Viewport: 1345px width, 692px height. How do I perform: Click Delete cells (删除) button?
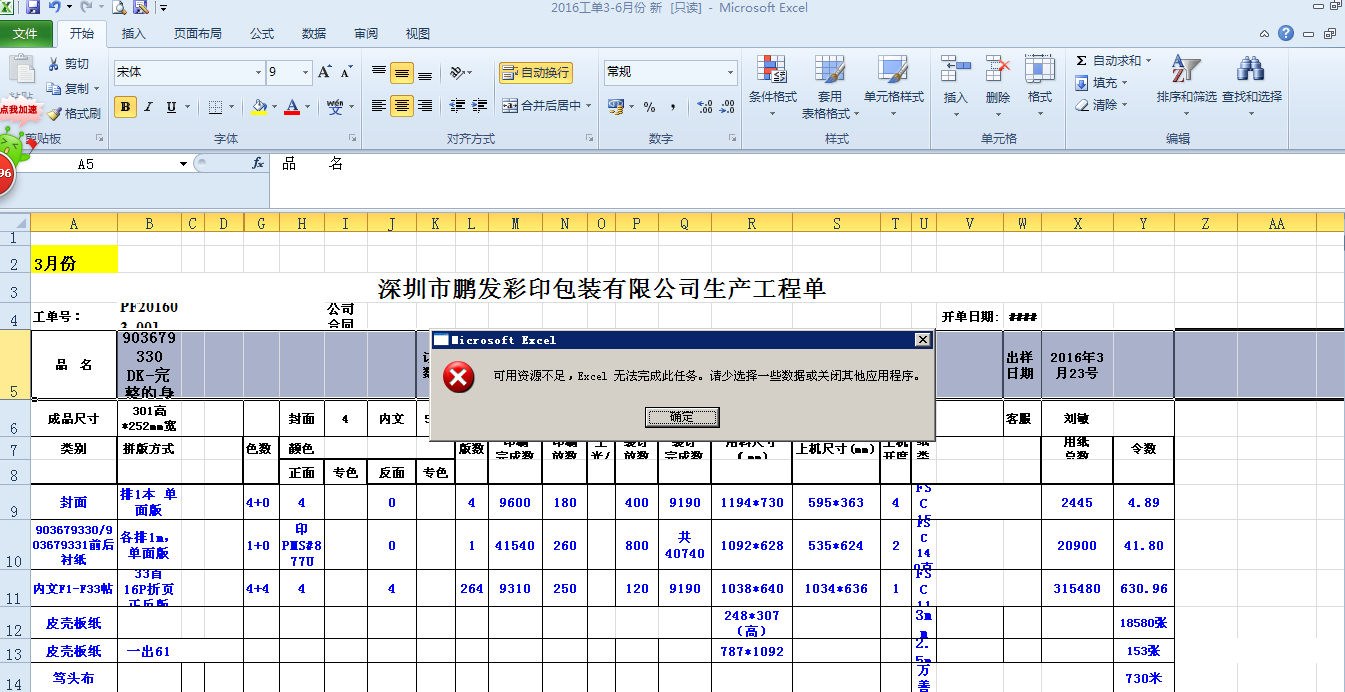(x=998, y=85)
